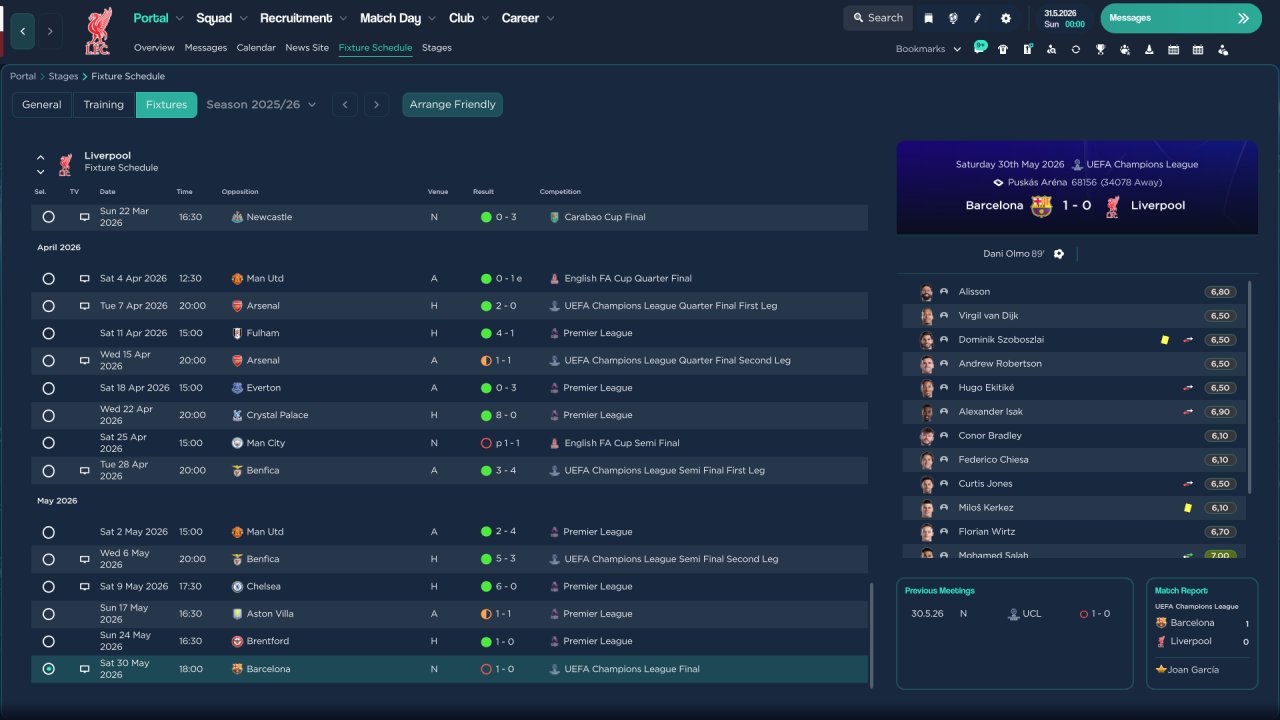Click the Arrange Friendly button
The image size is (1280, 720).
(453, 105)
